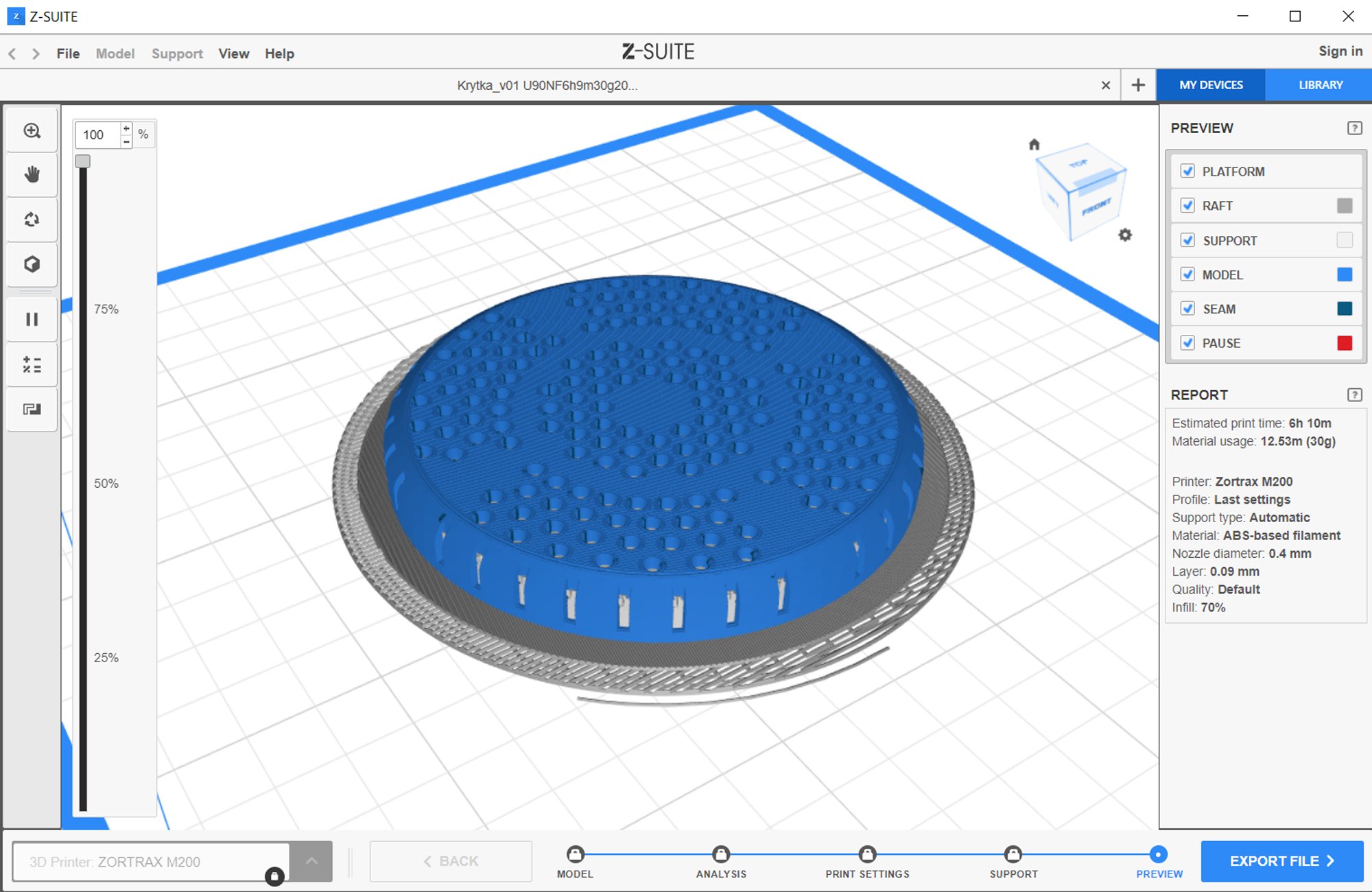The image size is (1372, 892).
Task: Click the 3D Printer ZORTRAX M200 field
Action: [151, 862]
